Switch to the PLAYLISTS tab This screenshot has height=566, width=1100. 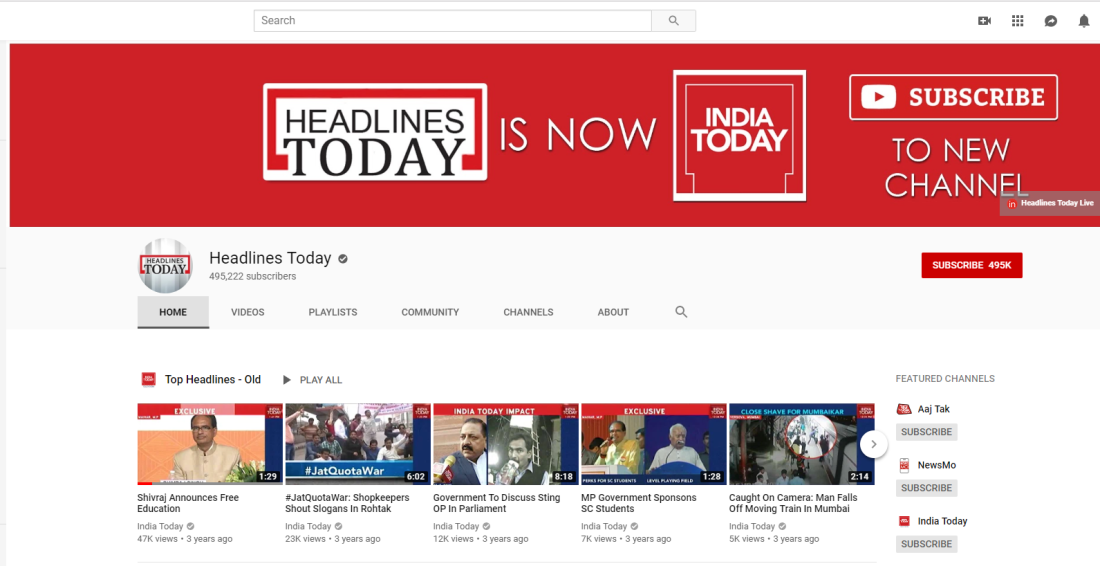(x=333, y=312)
